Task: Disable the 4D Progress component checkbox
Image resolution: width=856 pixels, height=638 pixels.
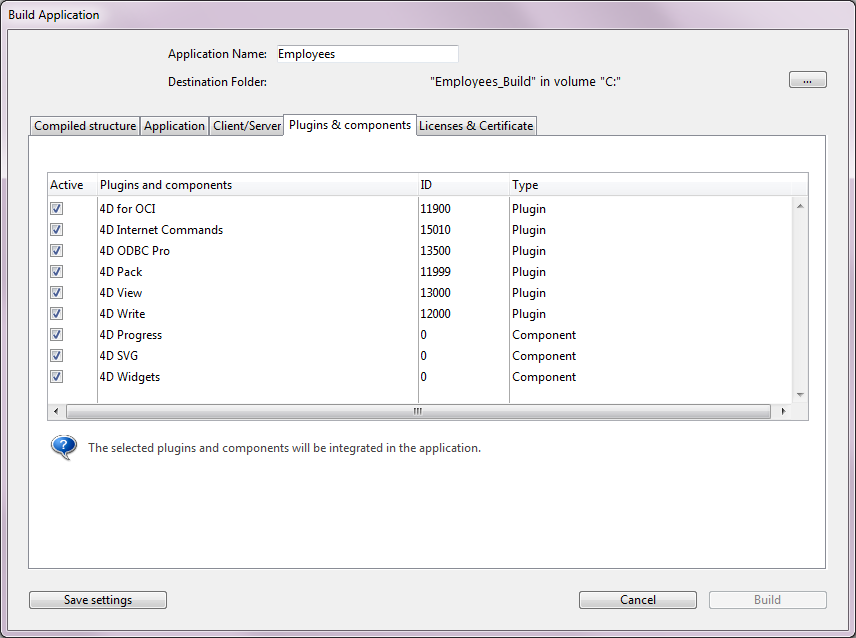Action: [57, 335]
